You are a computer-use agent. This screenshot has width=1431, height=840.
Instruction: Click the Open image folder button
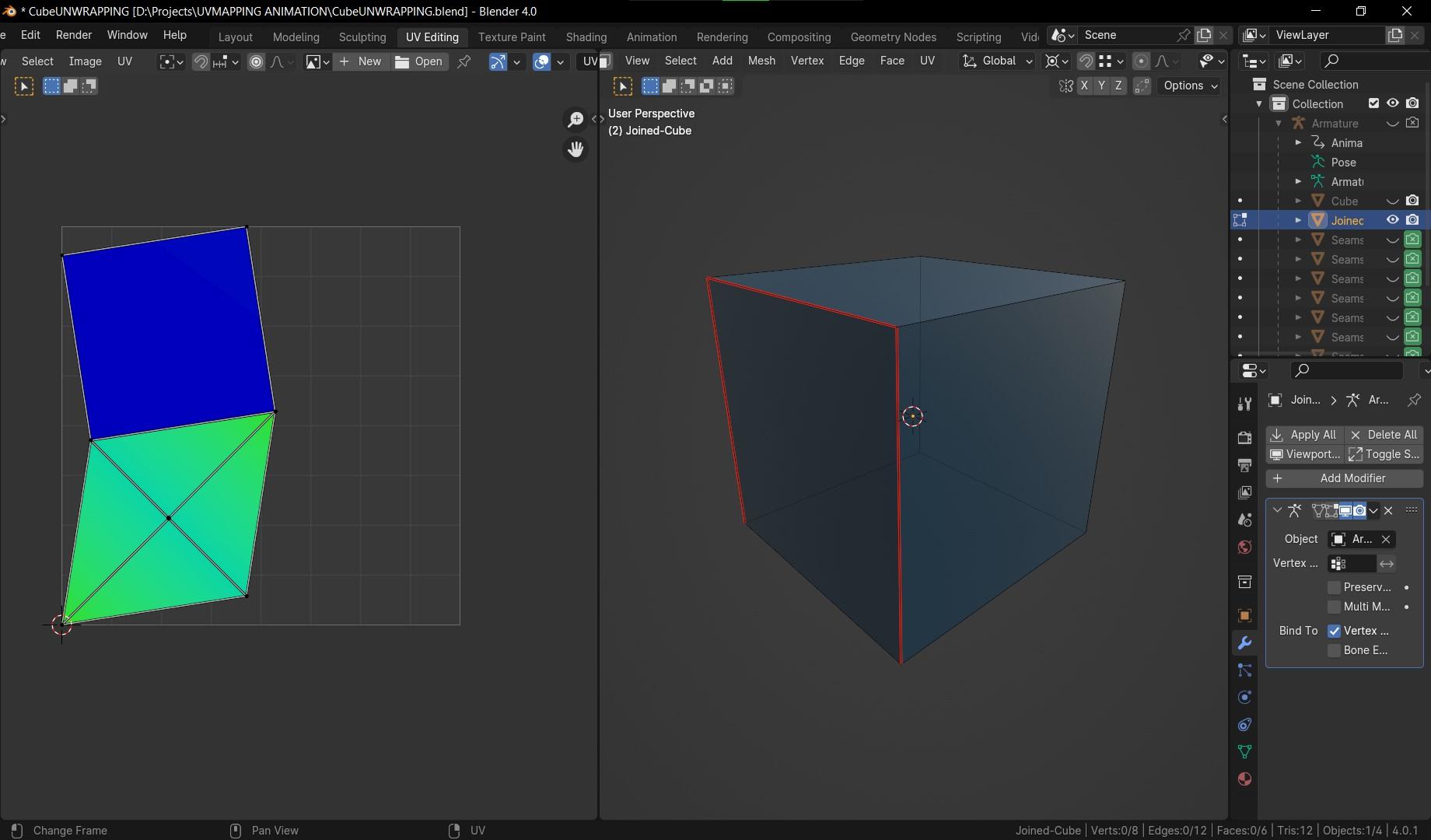(419, 61)
